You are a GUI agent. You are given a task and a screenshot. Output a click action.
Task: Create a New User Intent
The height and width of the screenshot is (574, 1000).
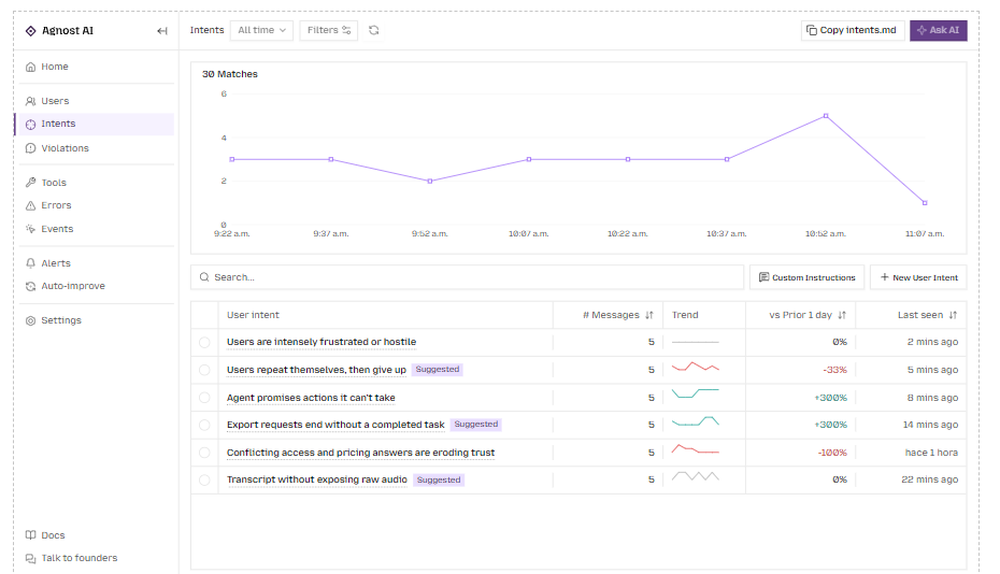coord(918,277)
